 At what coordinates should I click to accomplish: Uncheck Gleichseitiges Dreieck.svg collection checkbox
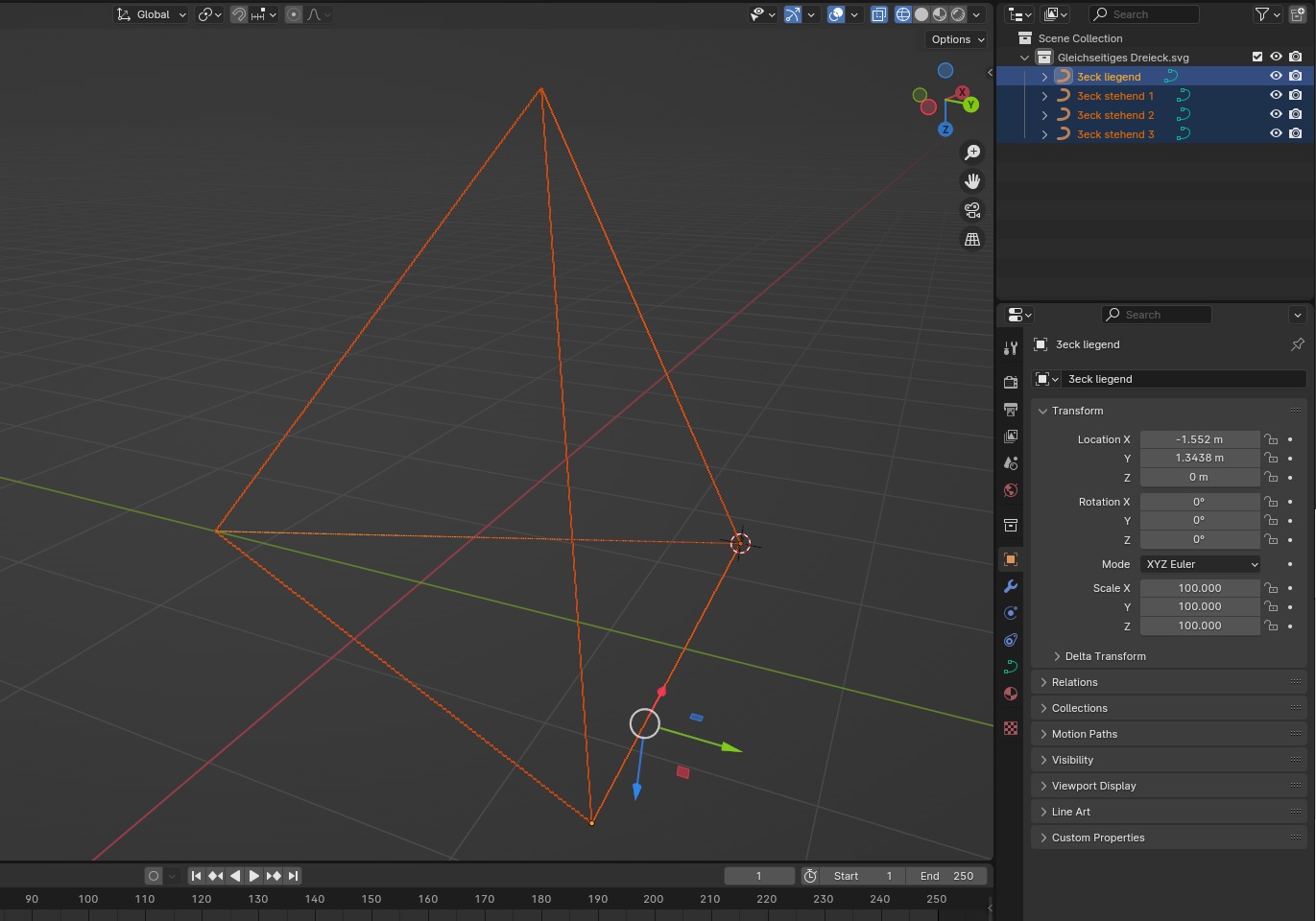click(x=1257, y=58)
